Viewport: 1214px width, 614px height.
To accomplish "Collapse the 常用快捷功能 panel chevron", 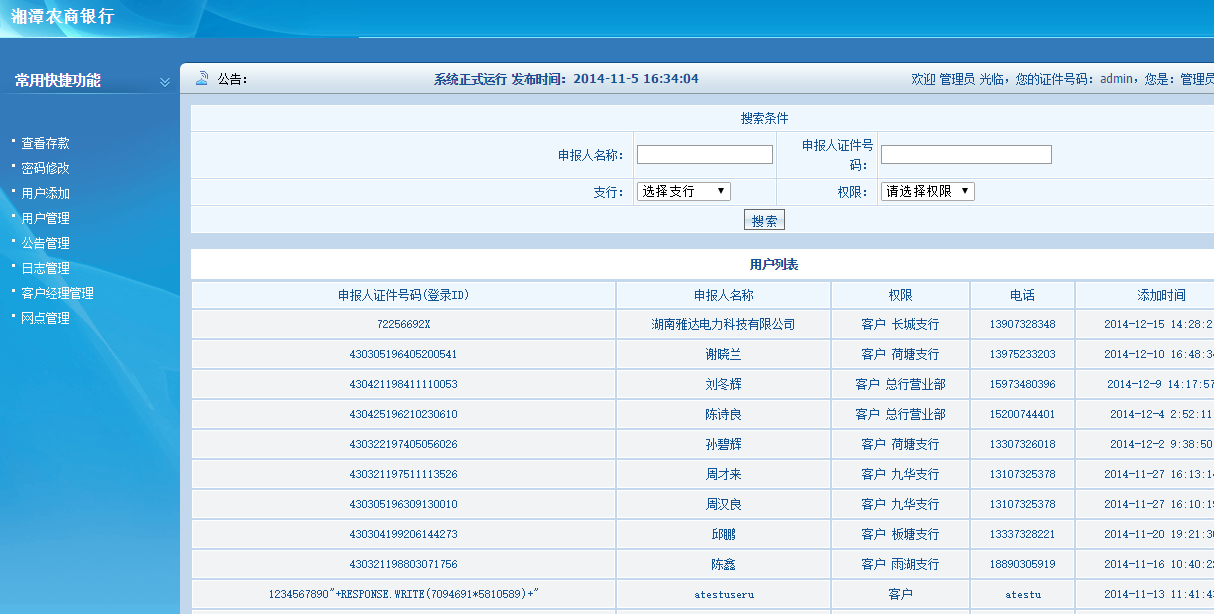I will tap(165, 82).
